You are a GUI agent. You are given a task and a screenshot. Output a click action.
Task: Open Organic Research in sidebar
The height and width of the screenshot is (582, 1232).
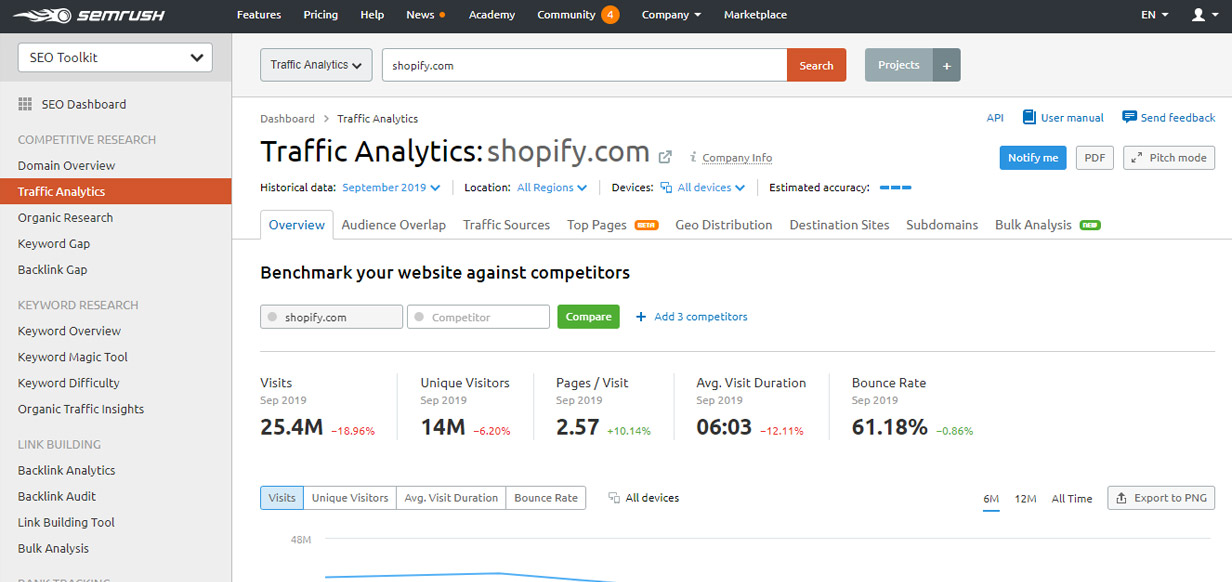[65, 218]
